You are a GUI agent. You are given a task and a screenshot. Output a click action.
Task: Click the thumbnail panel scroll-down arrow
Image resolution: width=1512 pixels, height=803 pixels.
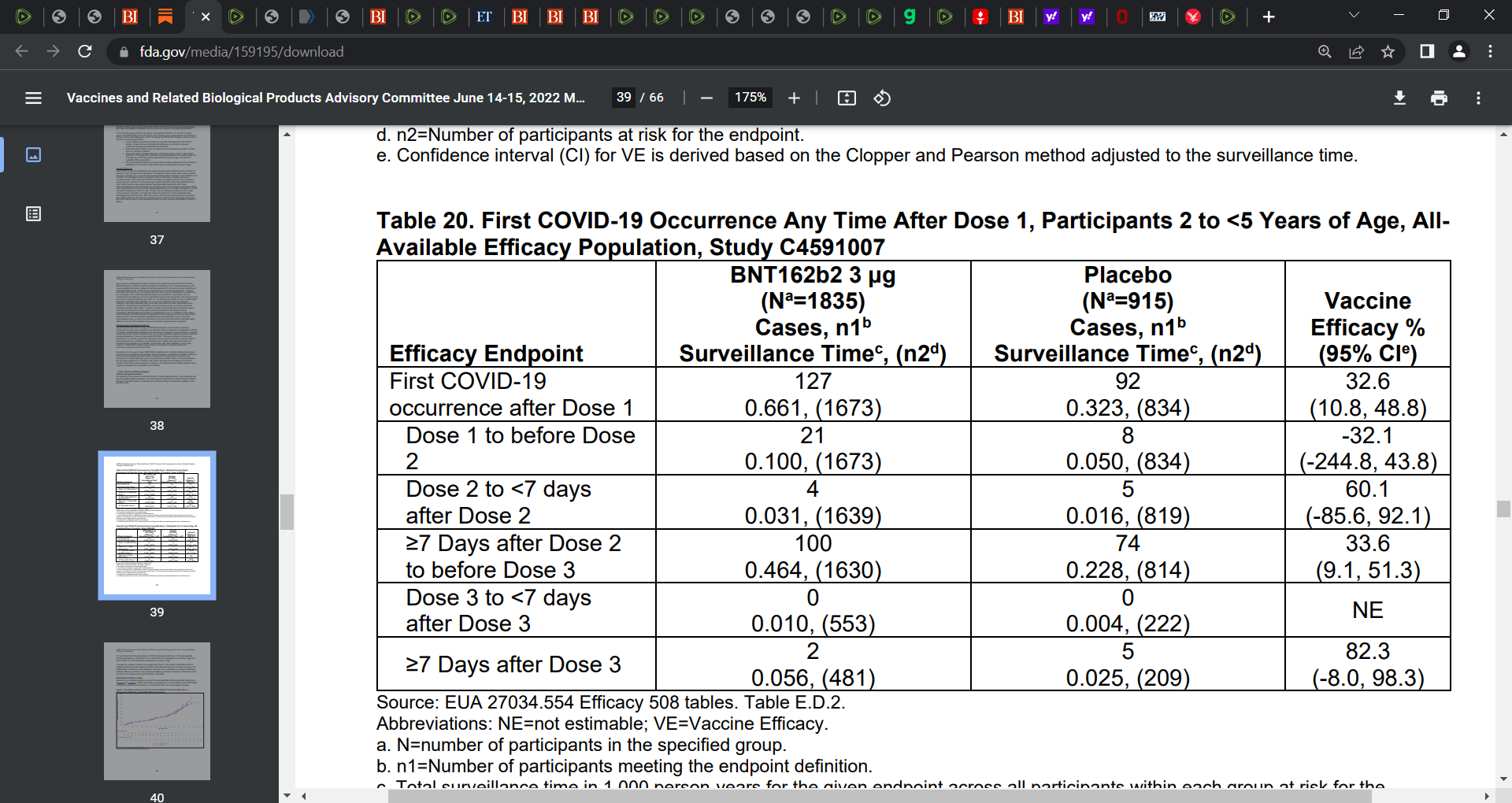[x=287, y=796]
